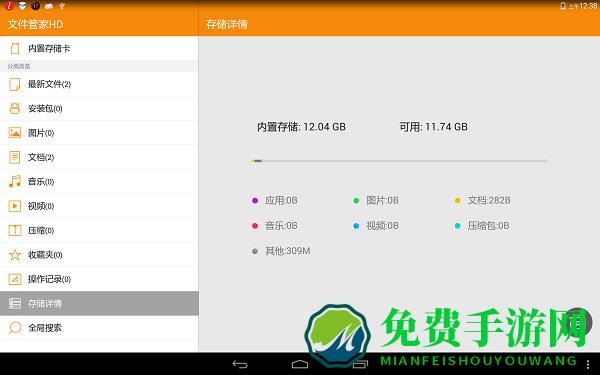This screenshot has height=375, width=600.
Task: Click the 压缩 archive icon
Action: tap(15, 230)
